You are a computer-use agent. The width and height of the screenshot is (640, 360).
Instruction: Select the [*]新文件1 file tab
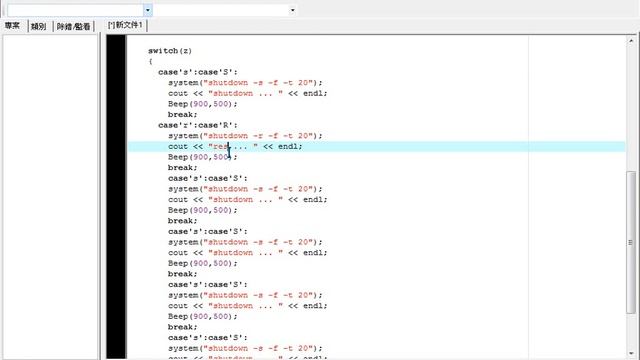click(125, 25)
